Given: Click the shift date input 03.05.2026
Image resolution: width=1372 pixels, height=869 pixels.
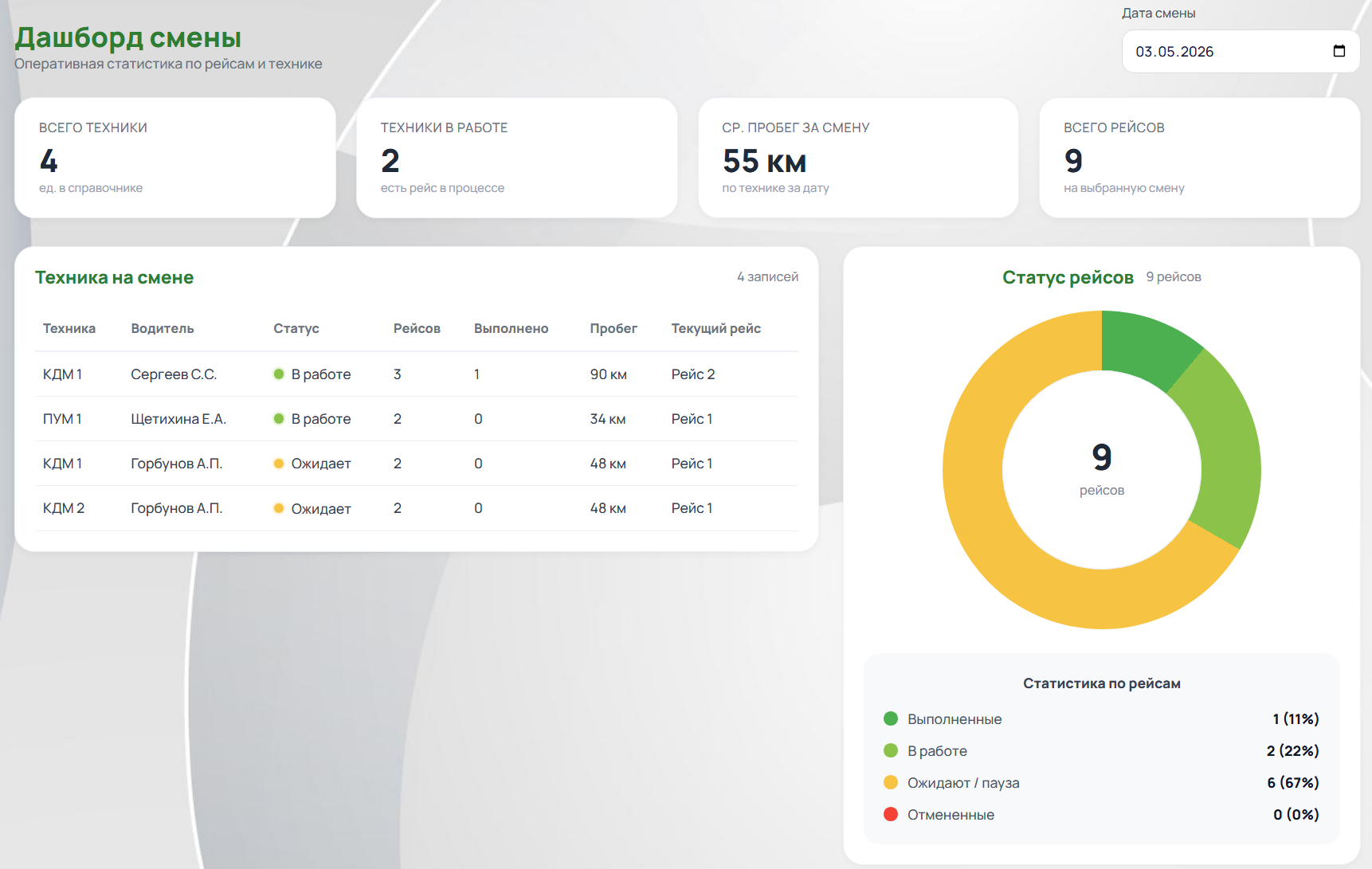Looking at the screenshot, I should (1241, 51).
